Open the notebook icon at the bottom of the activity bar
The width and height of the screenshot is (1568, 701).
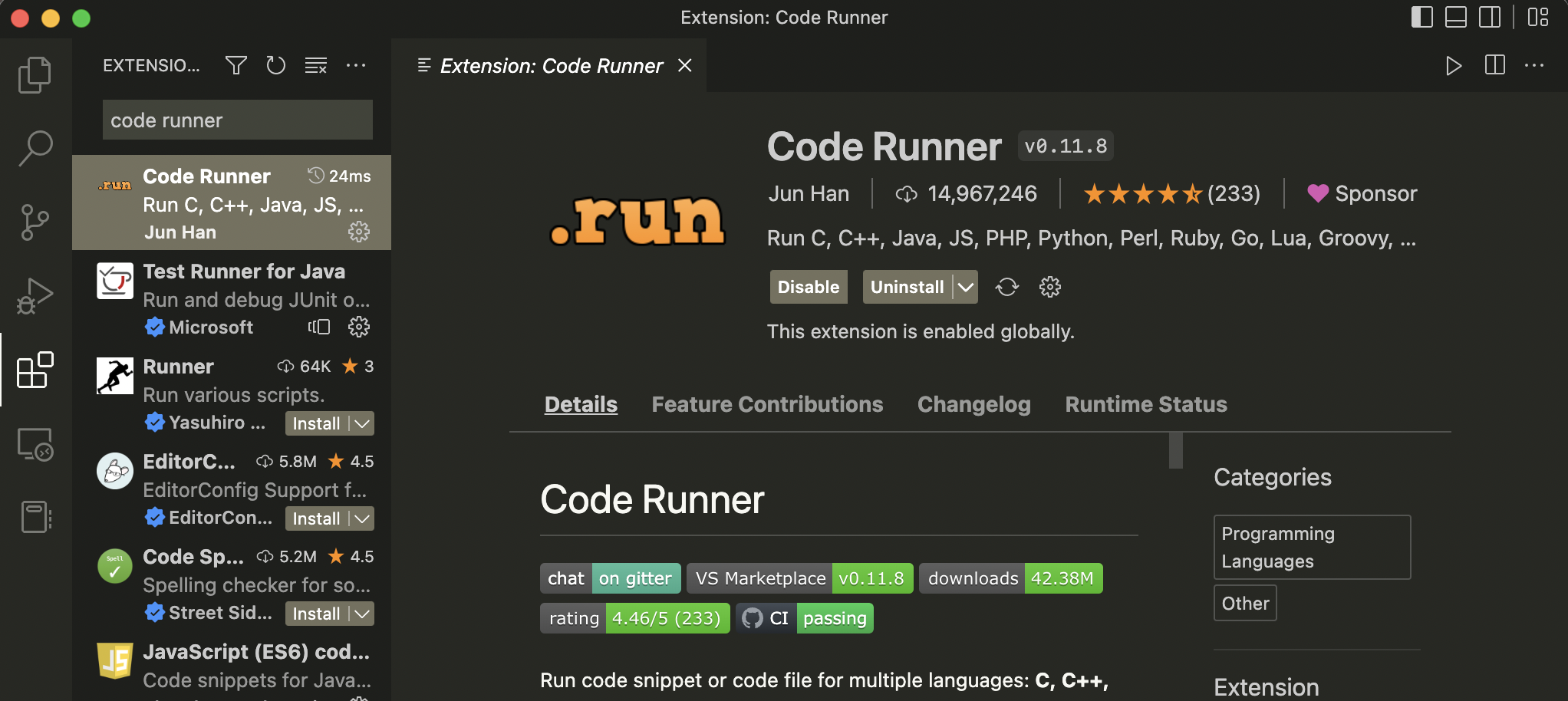[x=35, y=517]
